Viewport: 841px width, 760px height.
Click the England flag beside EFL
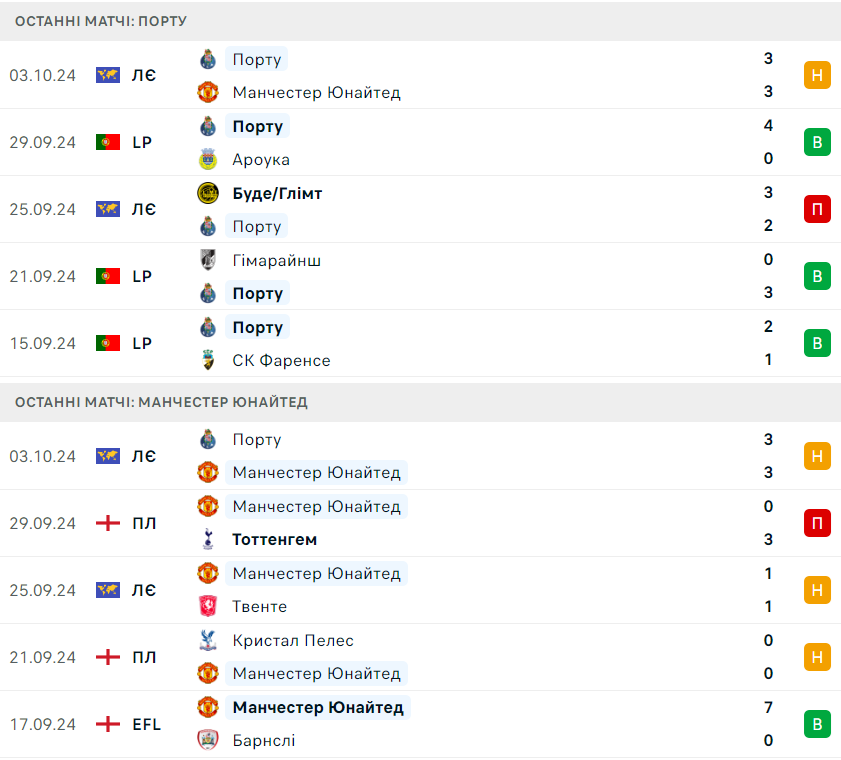[108, 724]
